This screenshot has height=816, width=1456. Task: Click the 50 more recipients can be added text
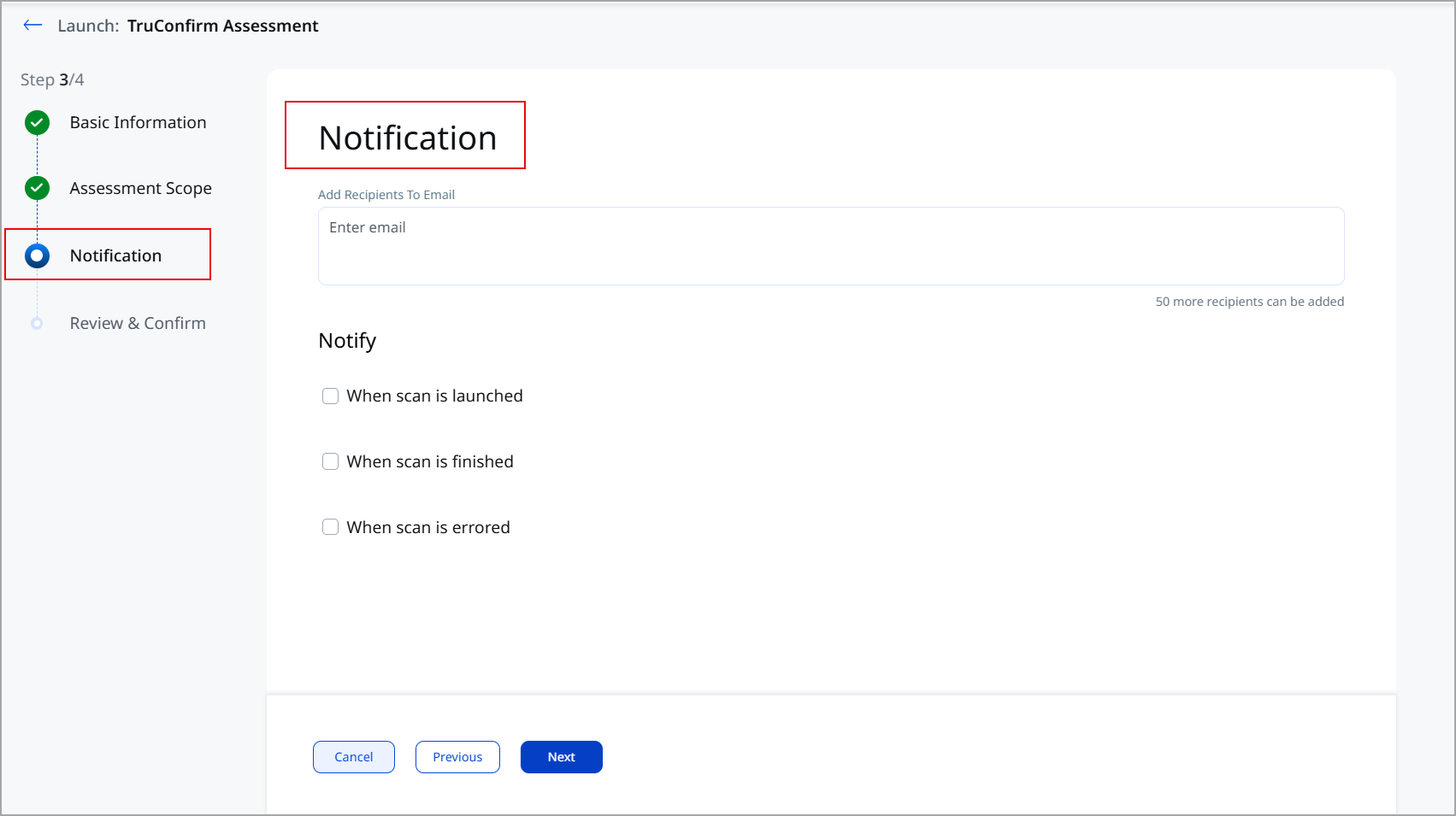click(x=1250, y=302)
